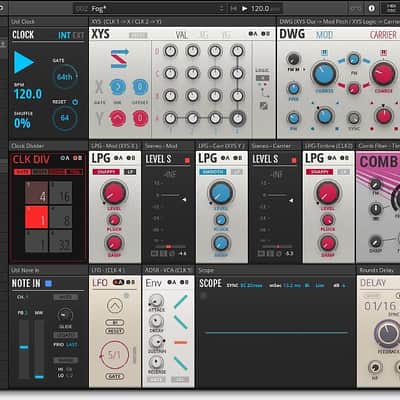Toggle the A switch on the LFO block
The image size is (400, 400).
click(x=118, y=282)
